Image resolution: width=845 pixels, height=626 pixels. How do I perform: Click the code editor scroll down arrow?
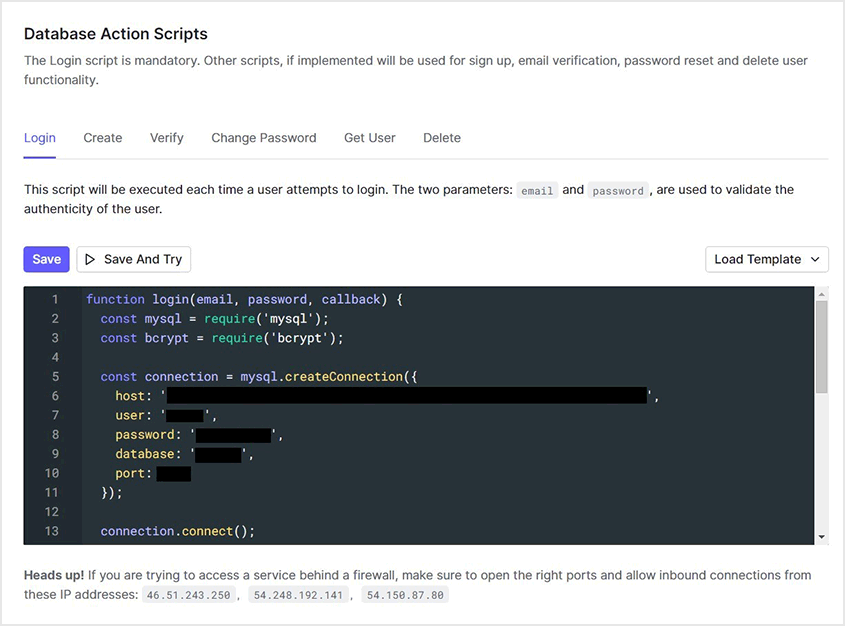pyautogui.click(x=822, y=537)
